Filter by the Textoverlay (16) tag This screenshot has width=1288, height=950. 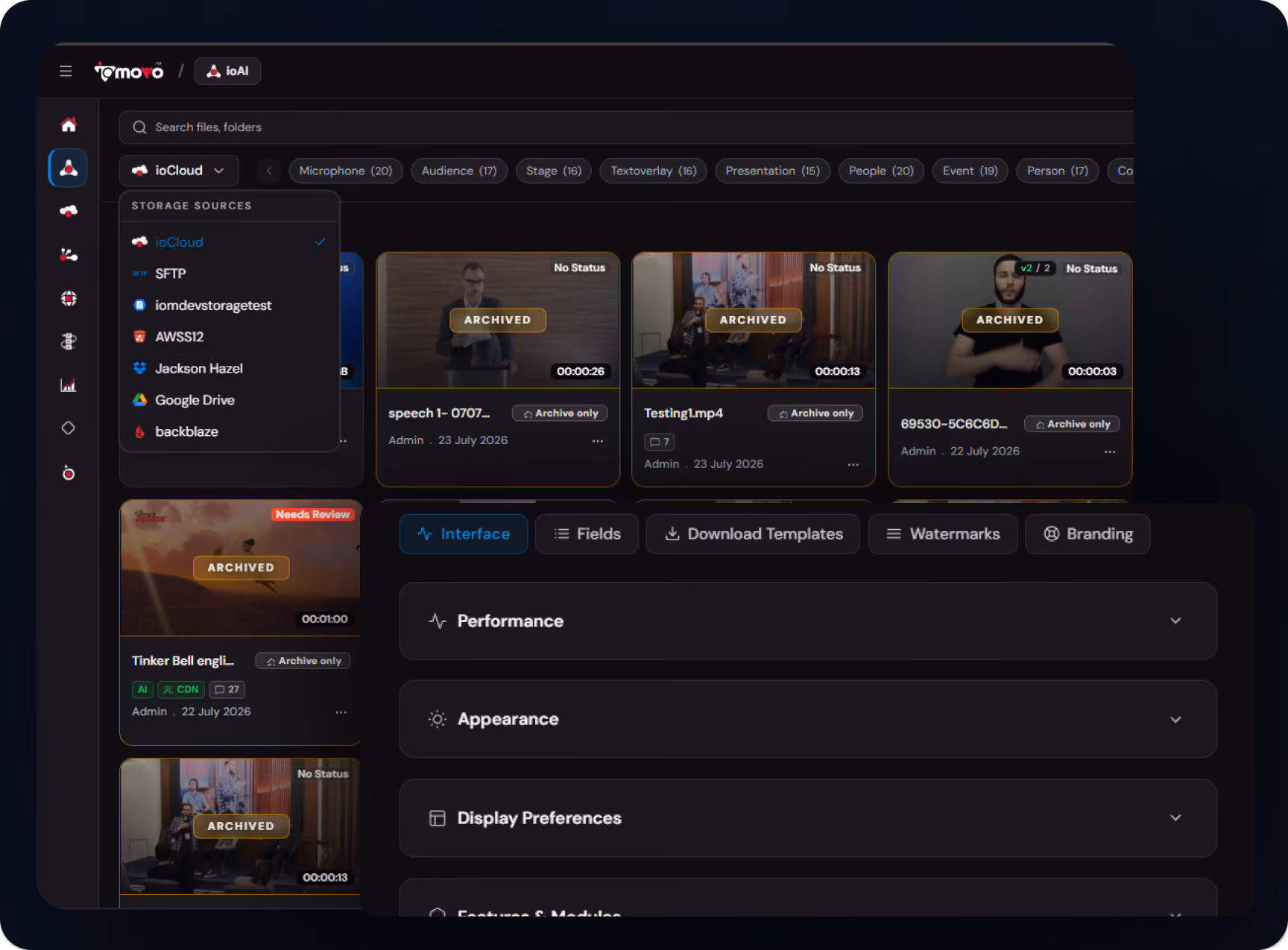click(654, 171)
